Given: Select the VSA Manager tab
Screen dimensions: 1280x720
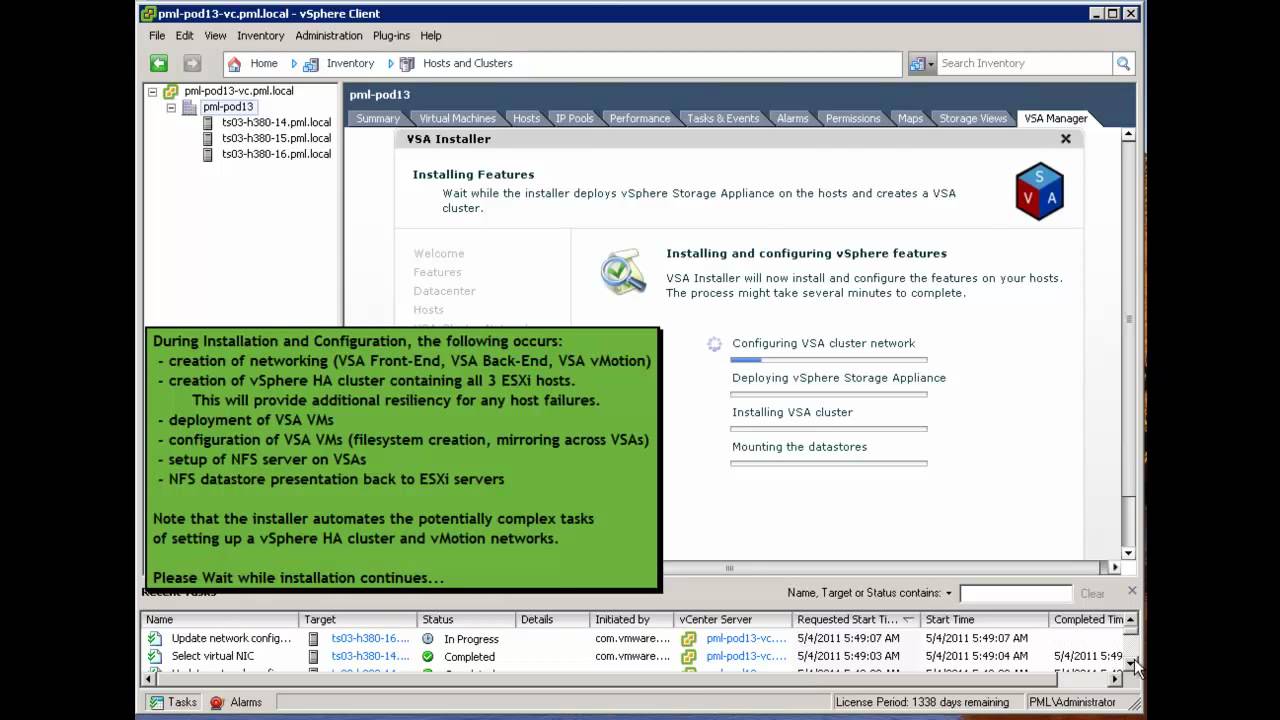Looking at the screenshot, I should click(x=1056, y=118).
